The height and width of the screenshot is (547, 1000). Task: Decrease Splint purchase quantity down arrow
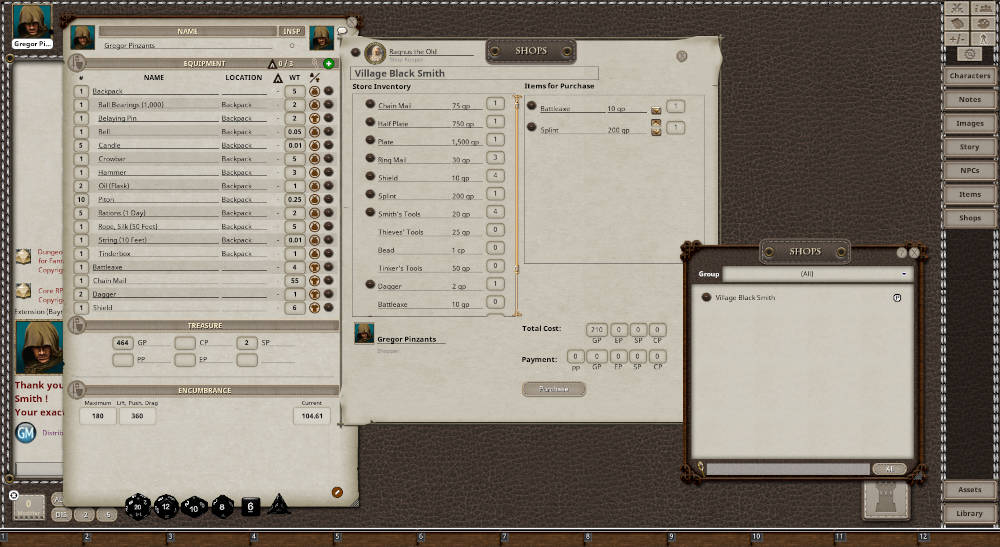(656, 132)
